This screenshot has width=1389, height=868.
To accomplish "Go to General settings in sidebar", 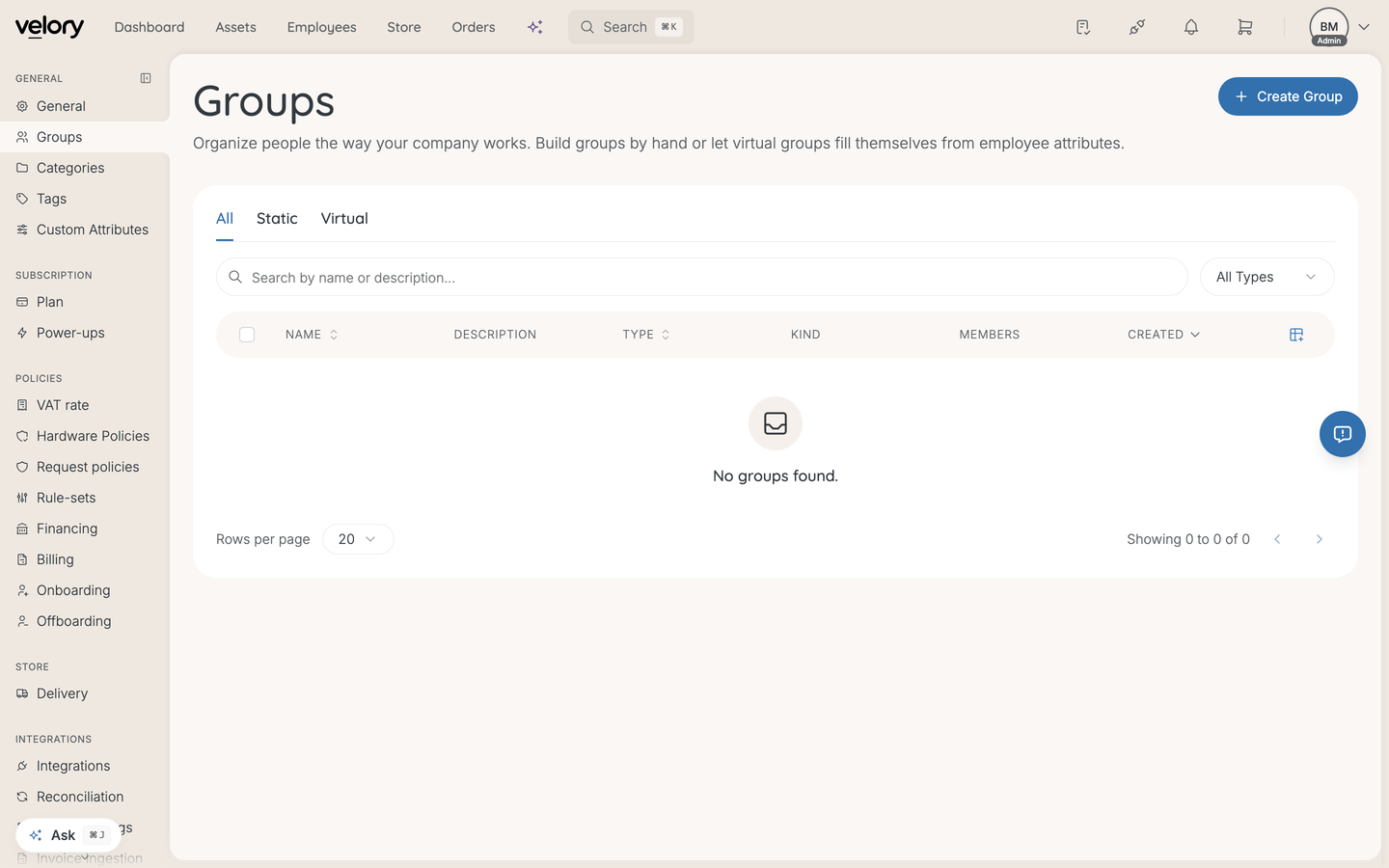I will pyautogui.click(x=85, y=106).
